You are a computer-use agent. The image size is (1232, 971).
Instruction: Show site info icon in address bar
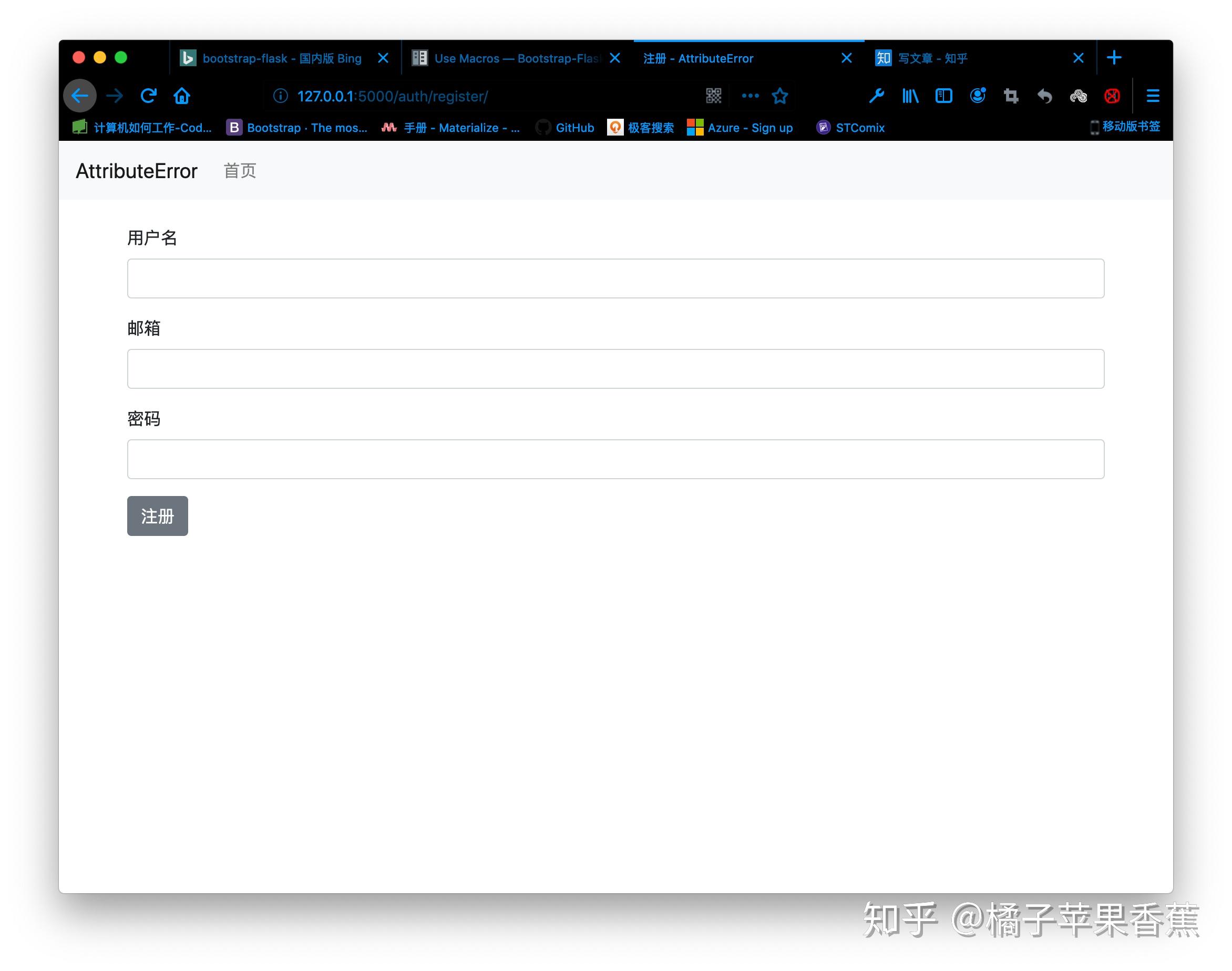point(280,96)
